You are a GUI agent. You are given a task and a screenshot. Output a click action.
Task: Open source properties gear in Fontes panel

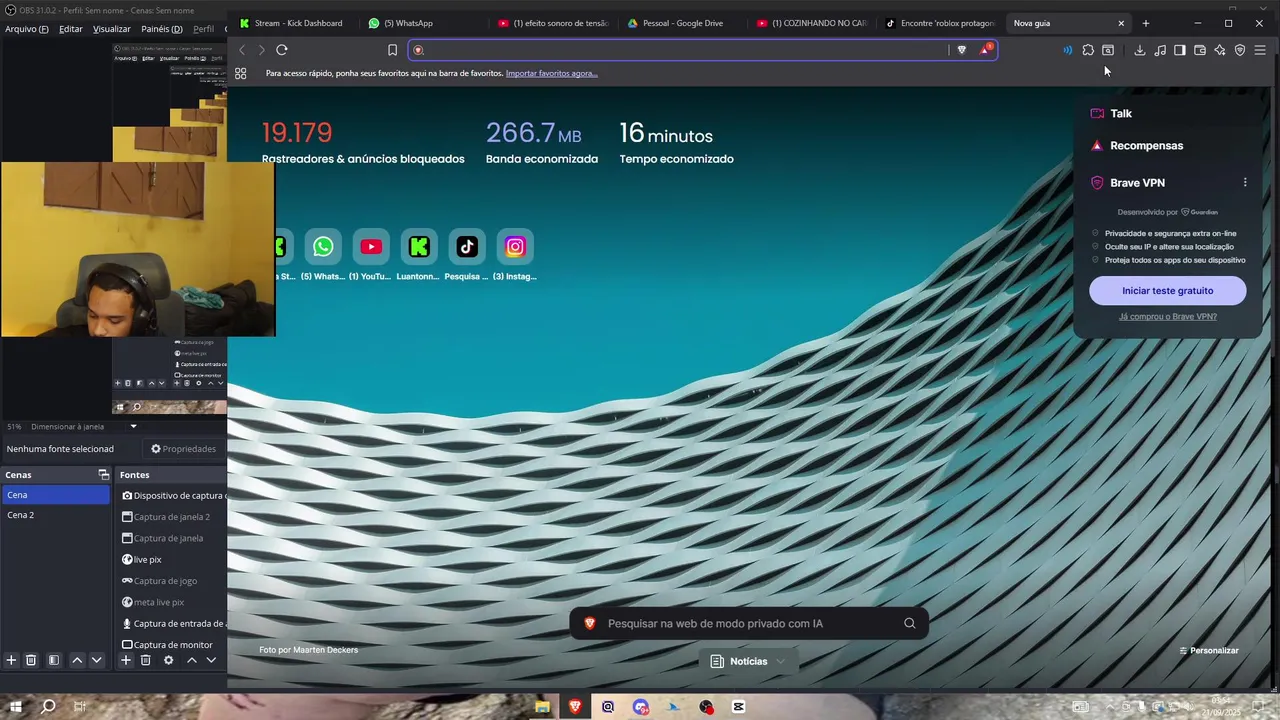(168, 660)
